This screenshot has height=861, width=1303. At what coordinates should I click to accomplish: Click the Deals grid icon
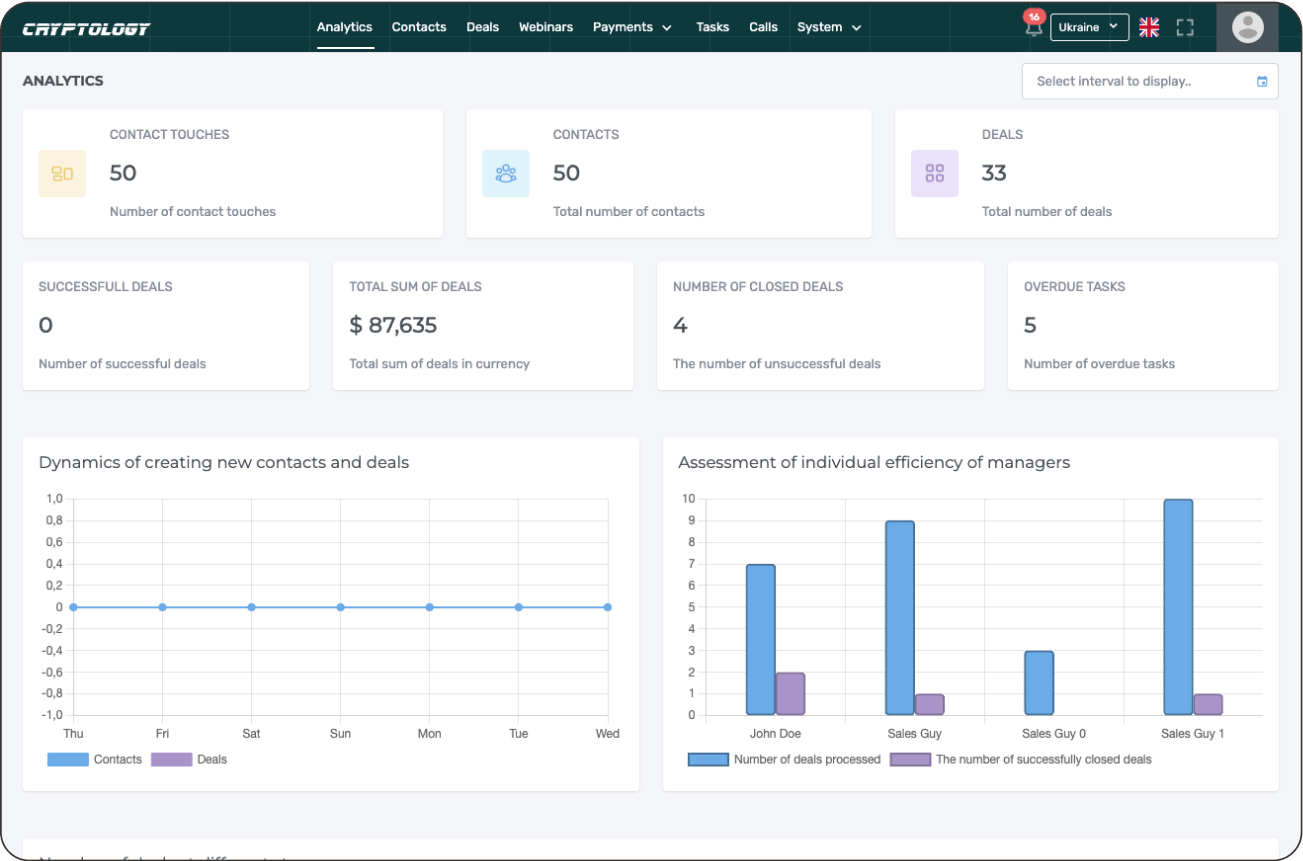point(934,174)
